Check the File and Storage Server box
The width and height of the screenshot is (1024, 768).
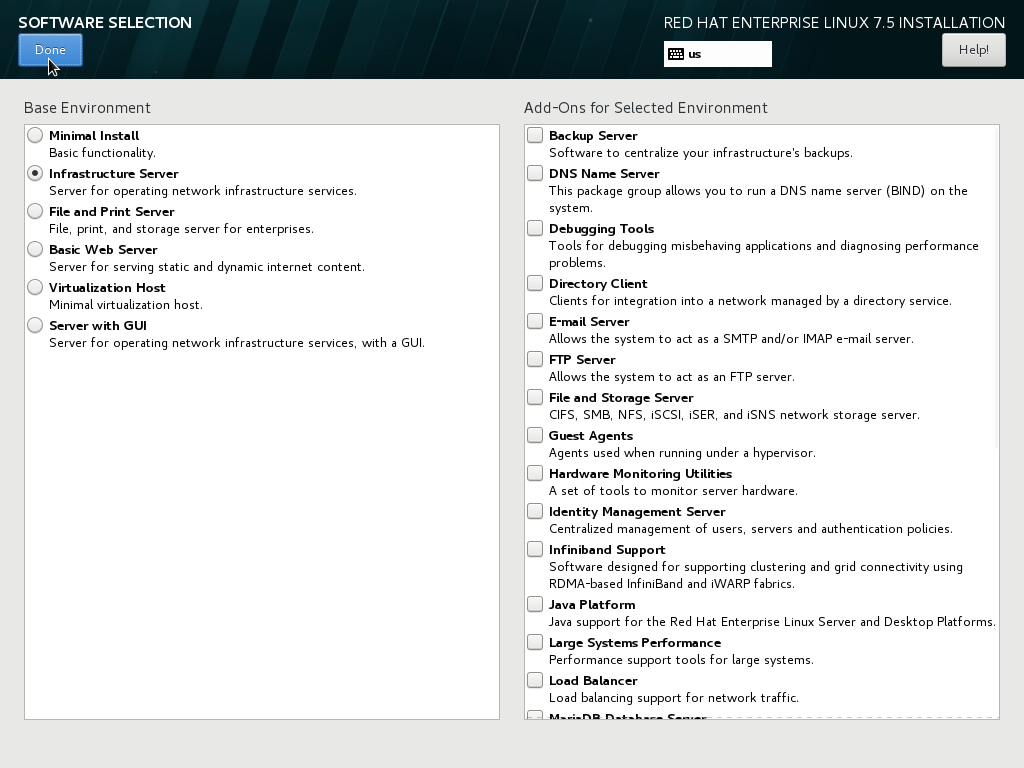click(535, 397)
